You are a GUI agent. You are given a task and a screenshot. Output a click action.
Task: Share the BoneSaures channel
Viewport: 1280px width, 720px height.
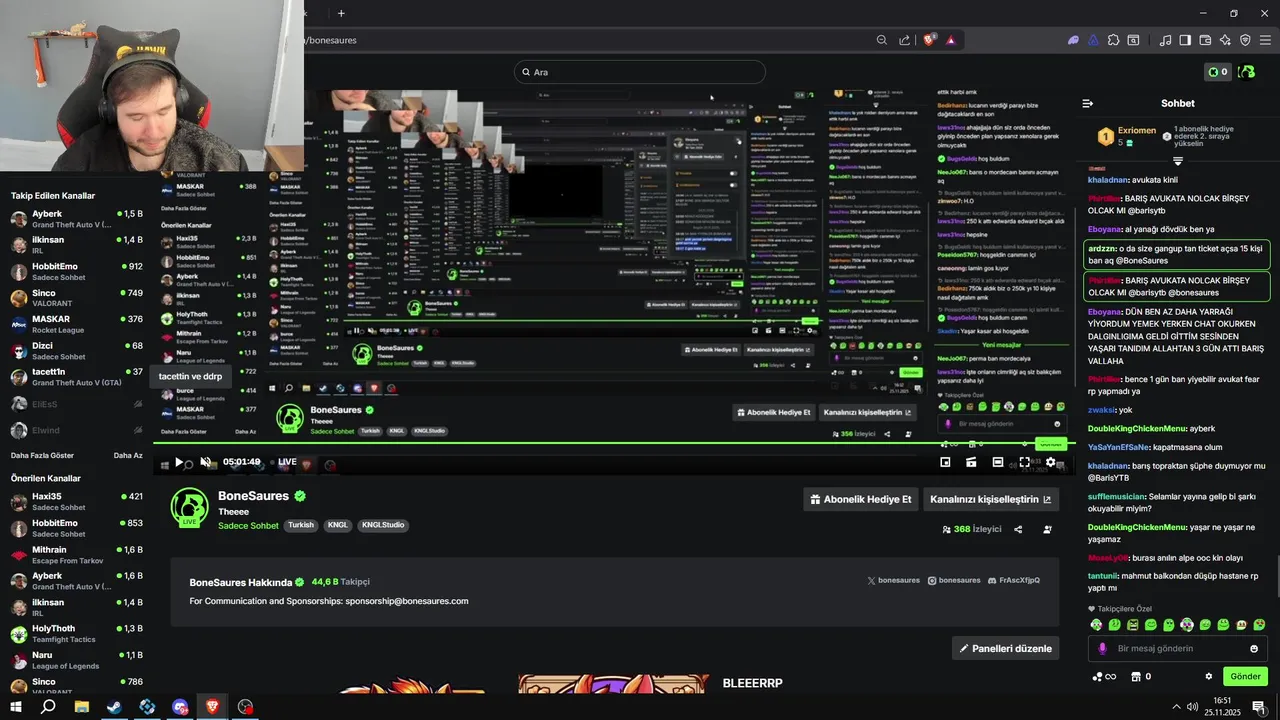coord(1018,529)
